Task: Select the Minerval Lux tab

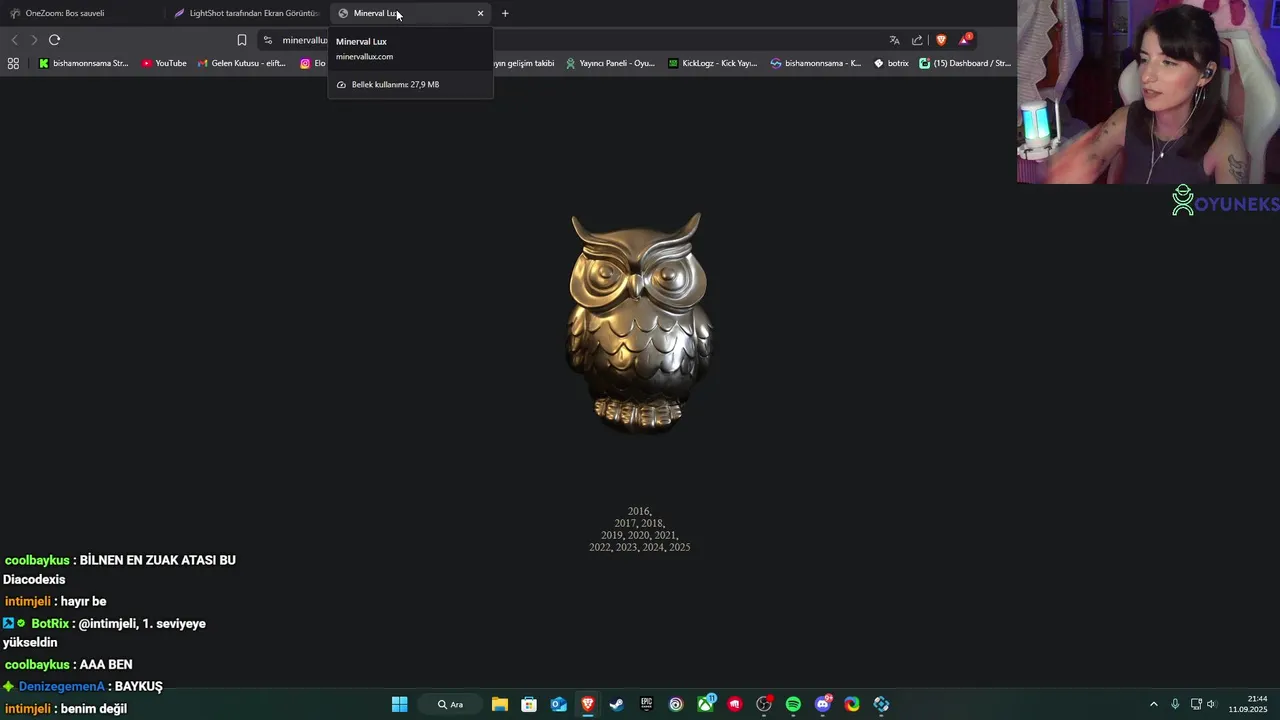Action: [x=410, y=13]
